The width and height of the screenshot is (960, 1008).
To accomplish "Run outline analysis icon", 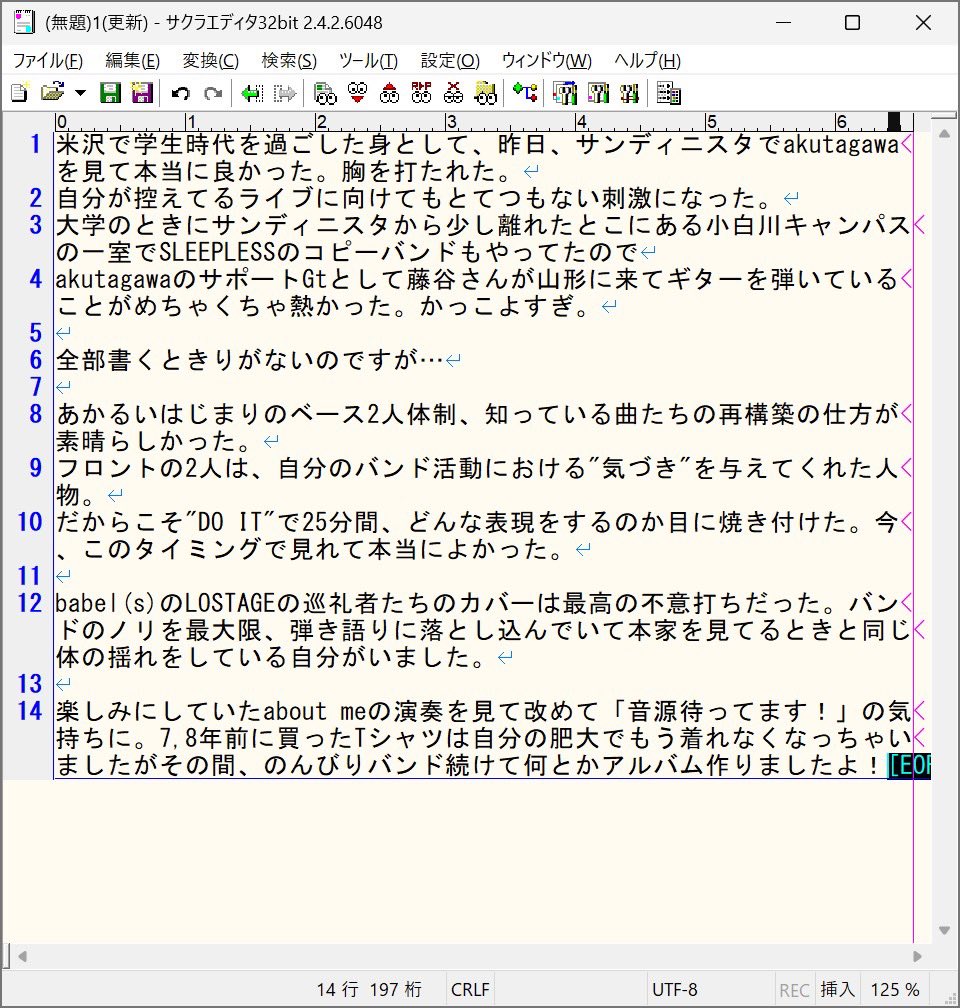I will pos(525,93).
